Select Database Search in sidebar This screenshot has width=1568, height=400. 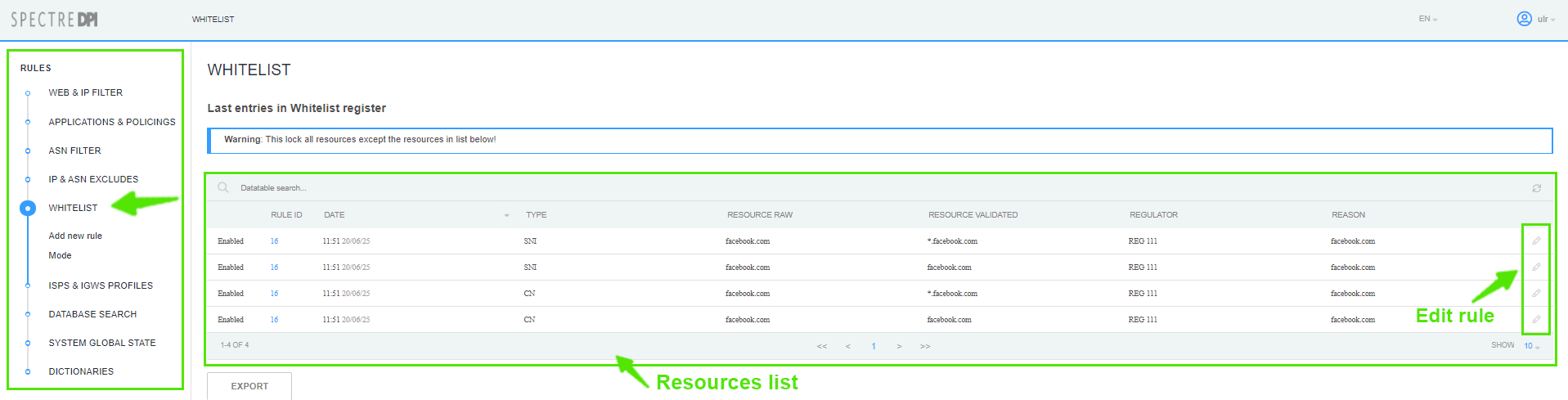92,315
